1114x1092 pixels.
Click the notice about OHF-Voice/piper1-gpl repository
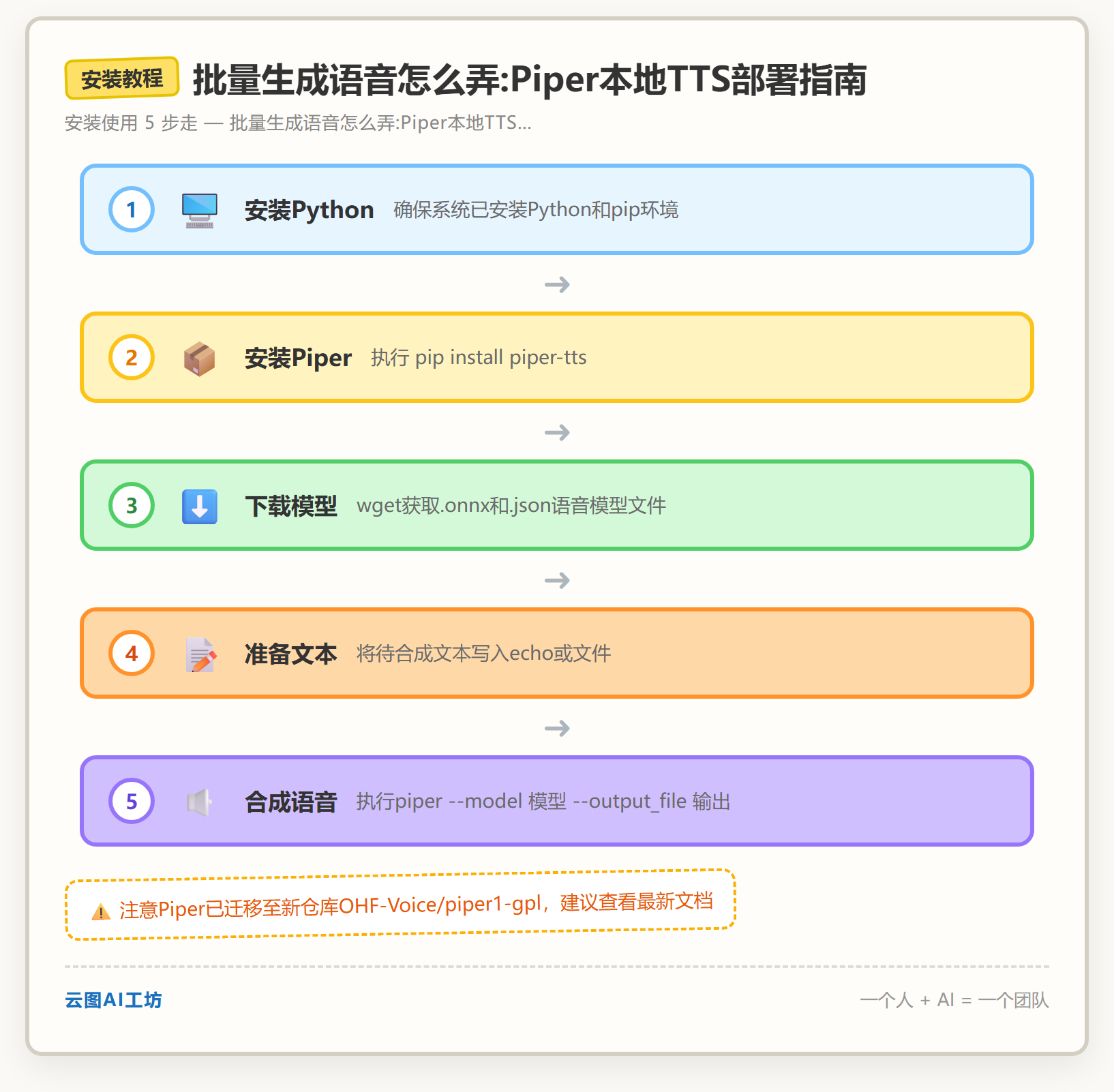click(401, 905)
